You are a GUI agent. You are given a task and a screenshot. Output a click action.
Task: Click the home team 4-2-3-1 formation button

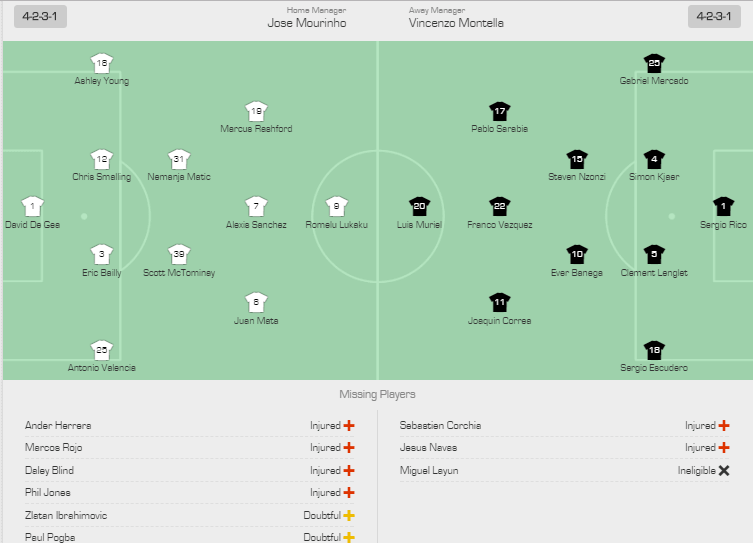point(40,17)
